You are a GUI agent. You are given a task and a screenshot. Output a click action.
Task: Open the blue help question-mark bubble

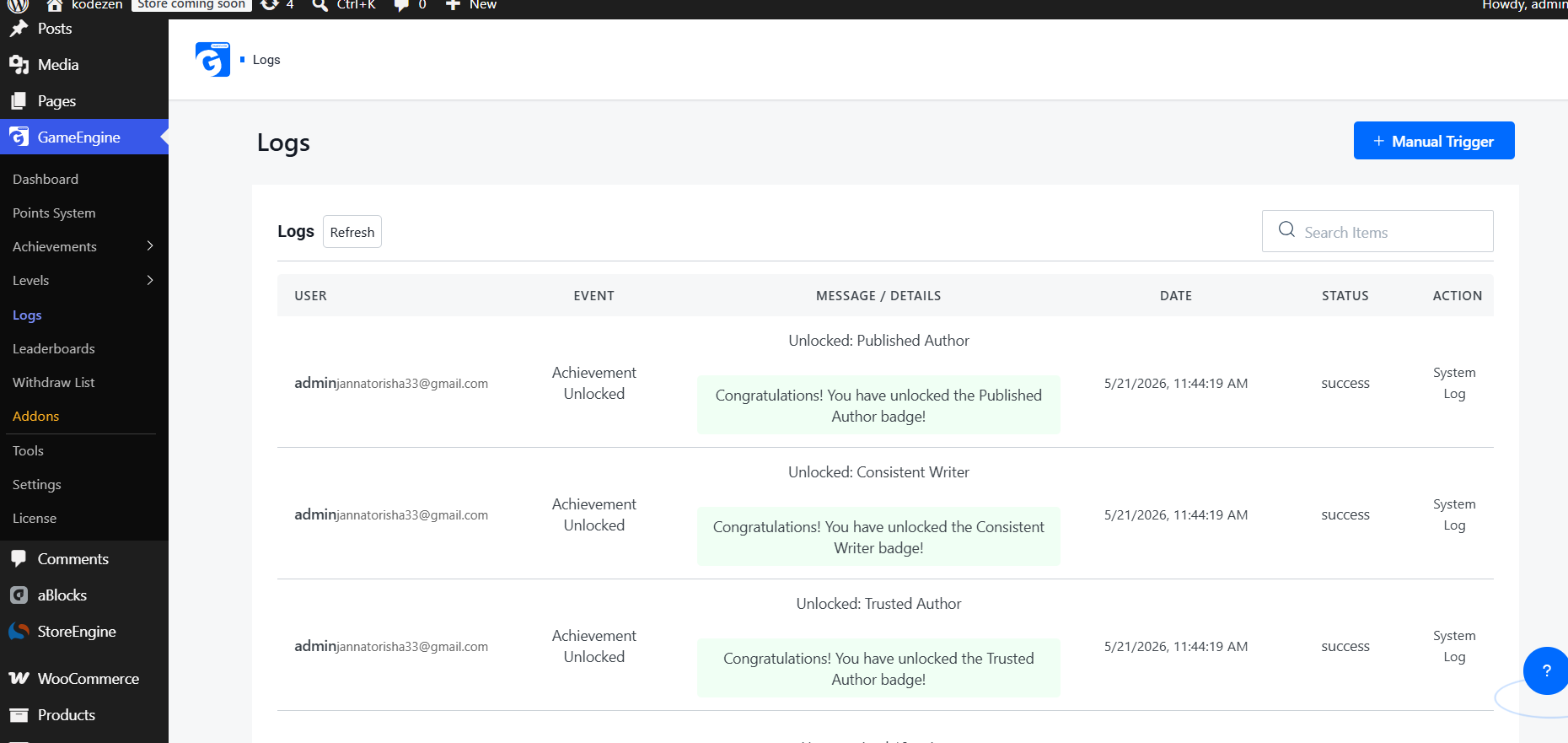1545,671
